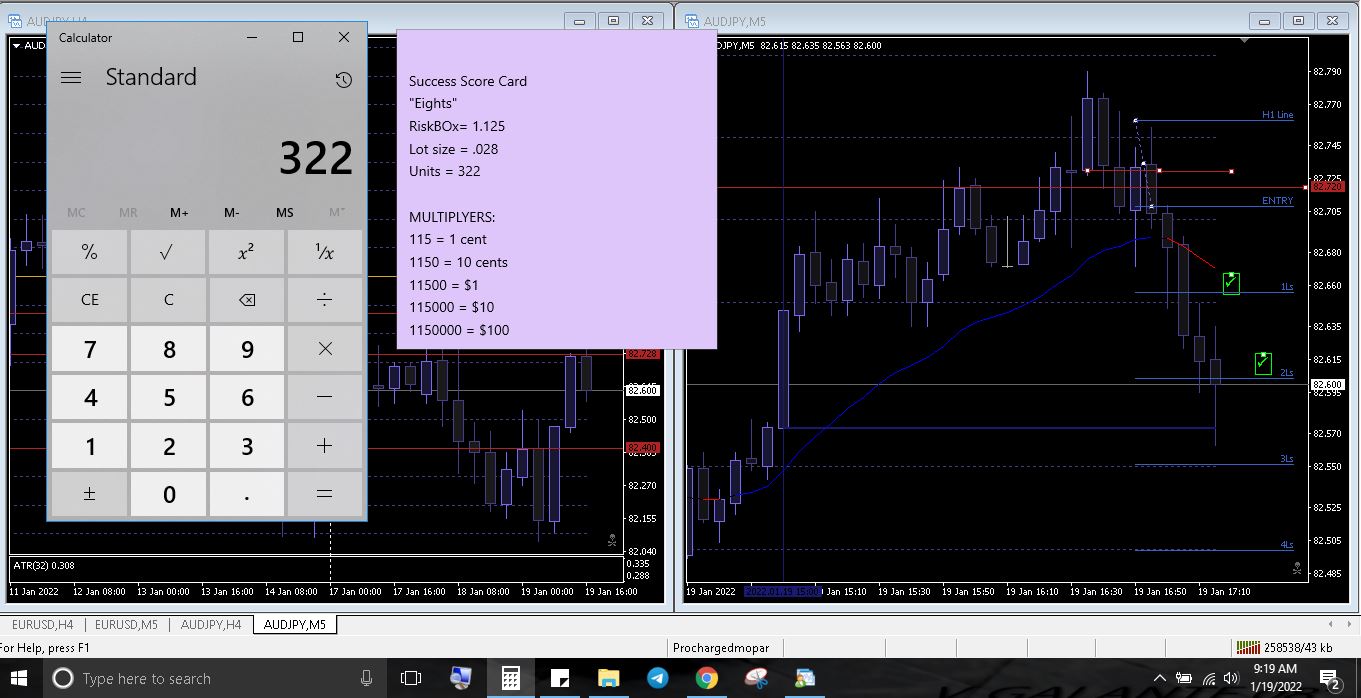Click the green checkmark marker at 1Ls

point(1231,283)
